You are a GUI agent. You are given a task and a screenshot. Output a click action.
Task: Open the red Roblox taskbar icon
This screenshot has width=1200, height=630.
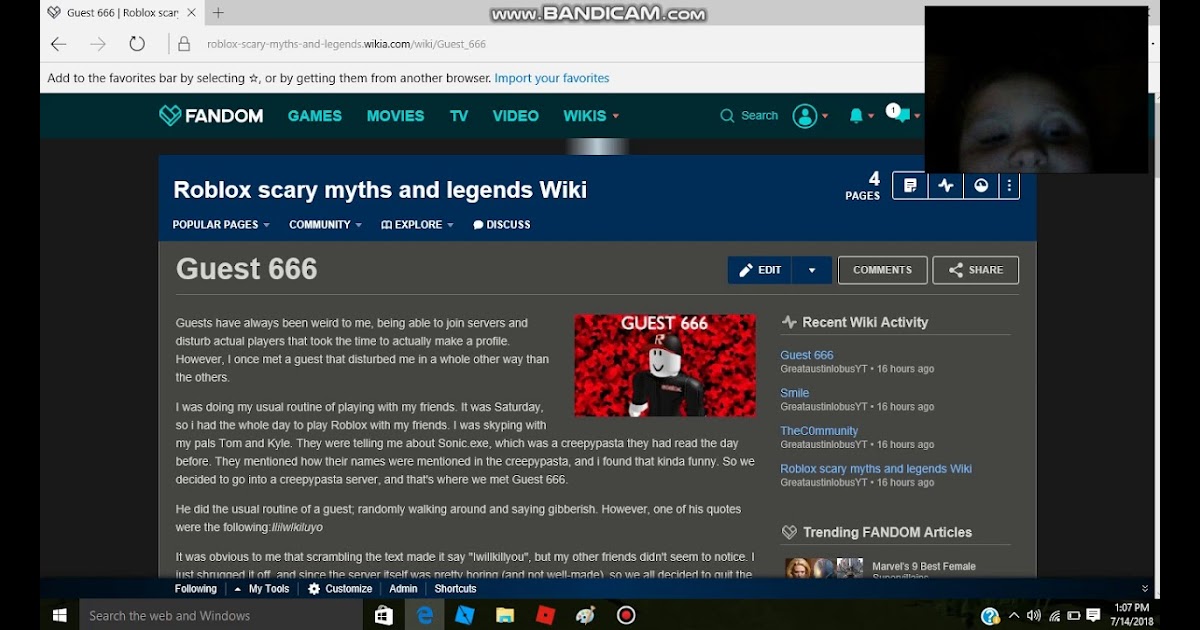click(546, 616)
